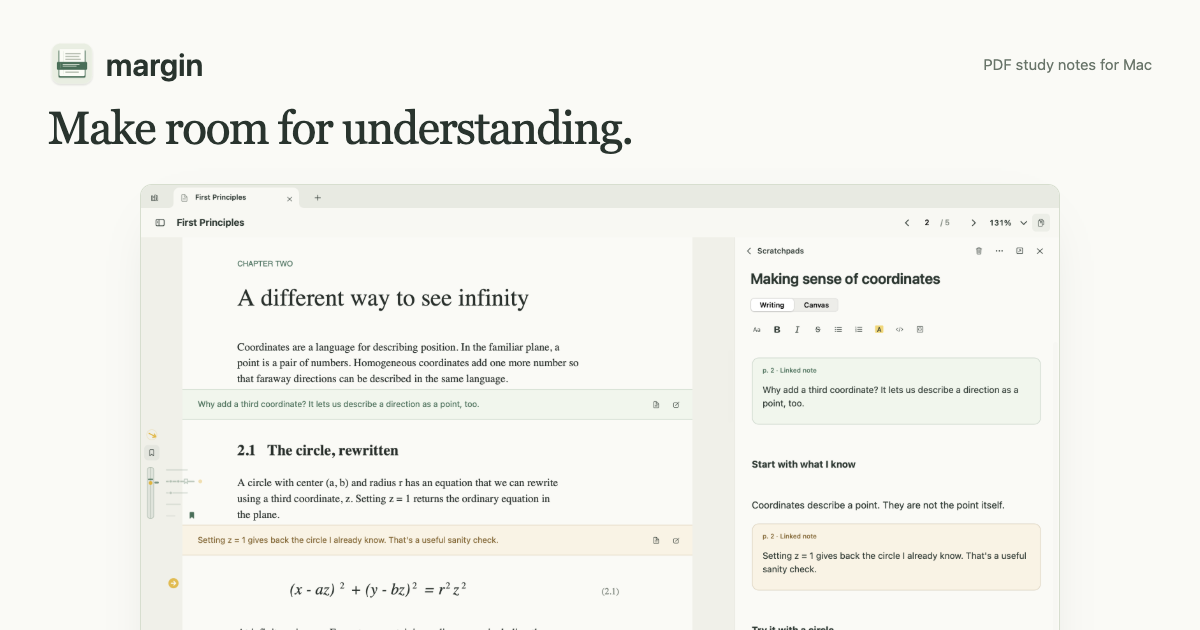Edit icon on orange sanity check note
This screenshot has width=1200, height=630.
[676, 540]
